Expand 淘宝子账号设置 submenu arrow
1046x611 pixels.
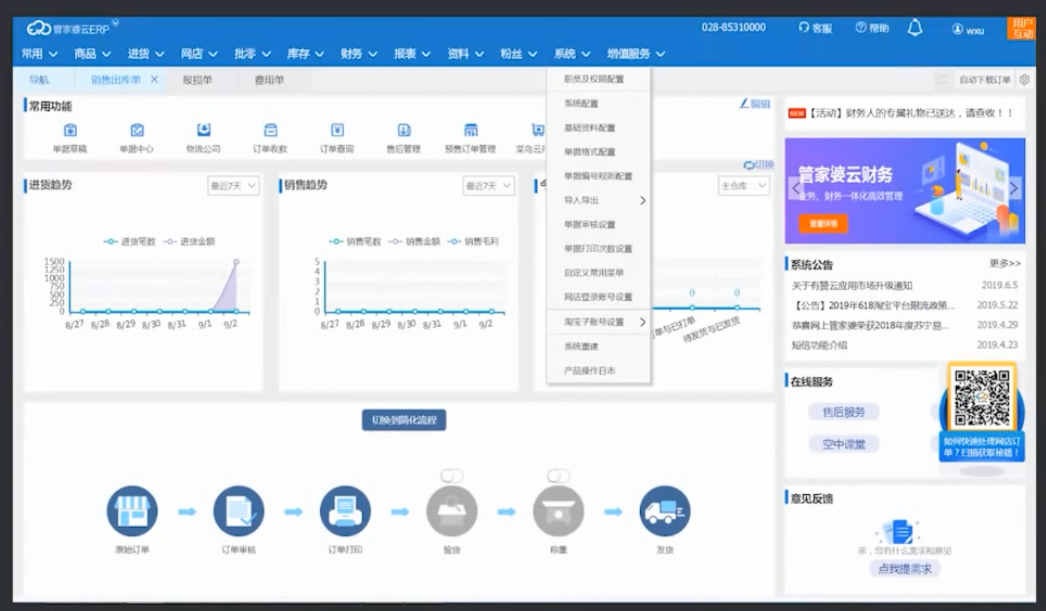[642, 322]
